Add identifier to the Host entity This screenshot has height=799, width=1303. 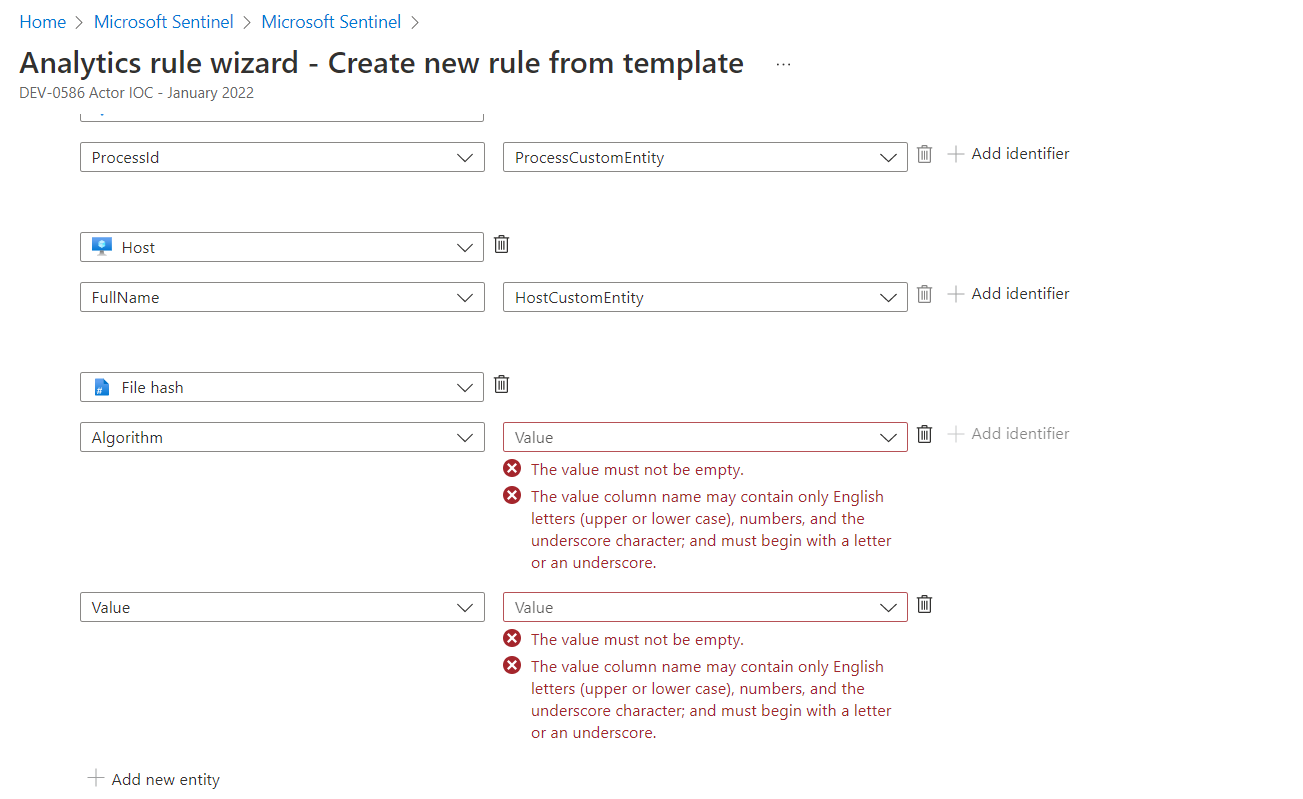click(1008, 293)
